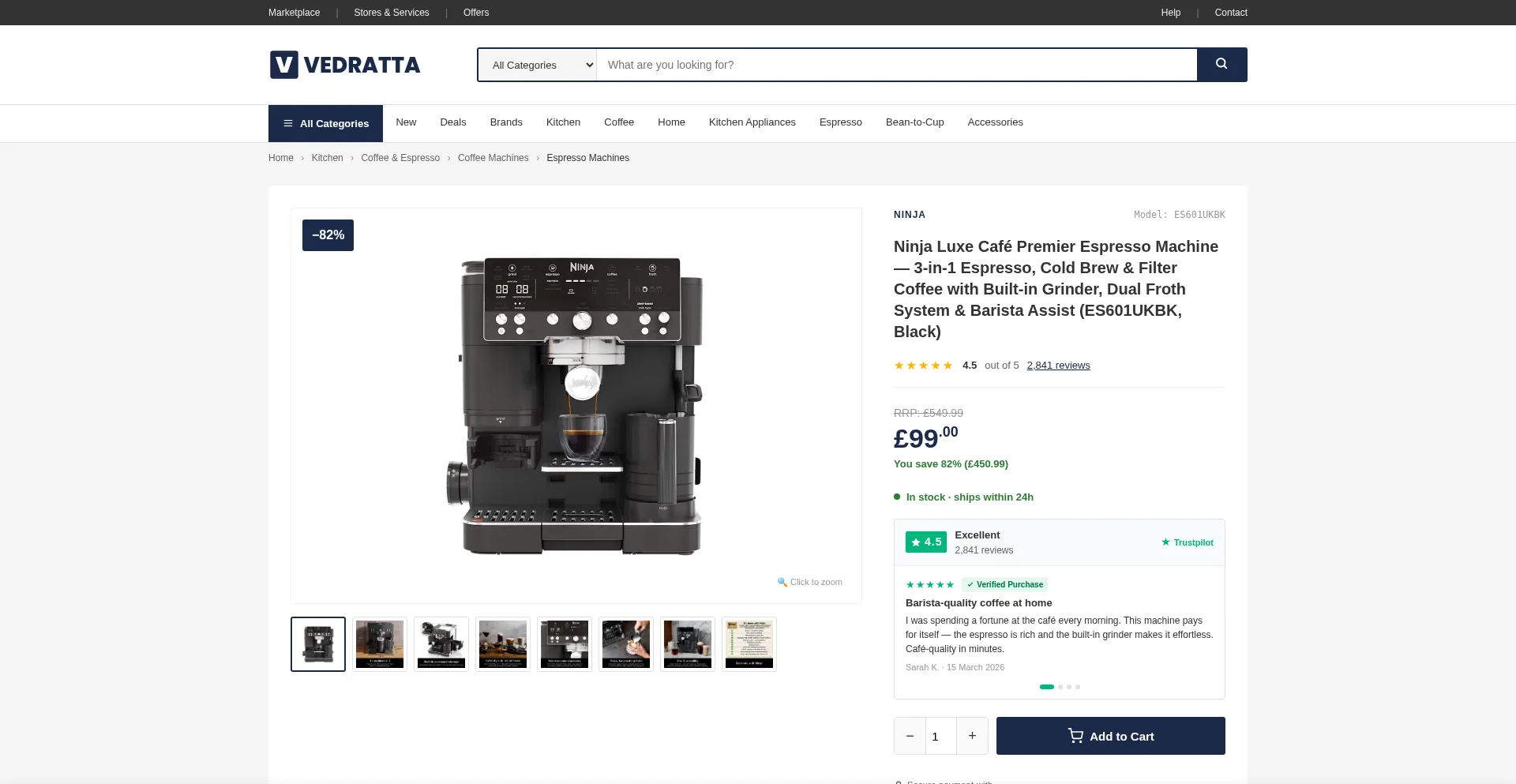
Task: Click the NINJA brand label
Action: click(x=910, y=215)
